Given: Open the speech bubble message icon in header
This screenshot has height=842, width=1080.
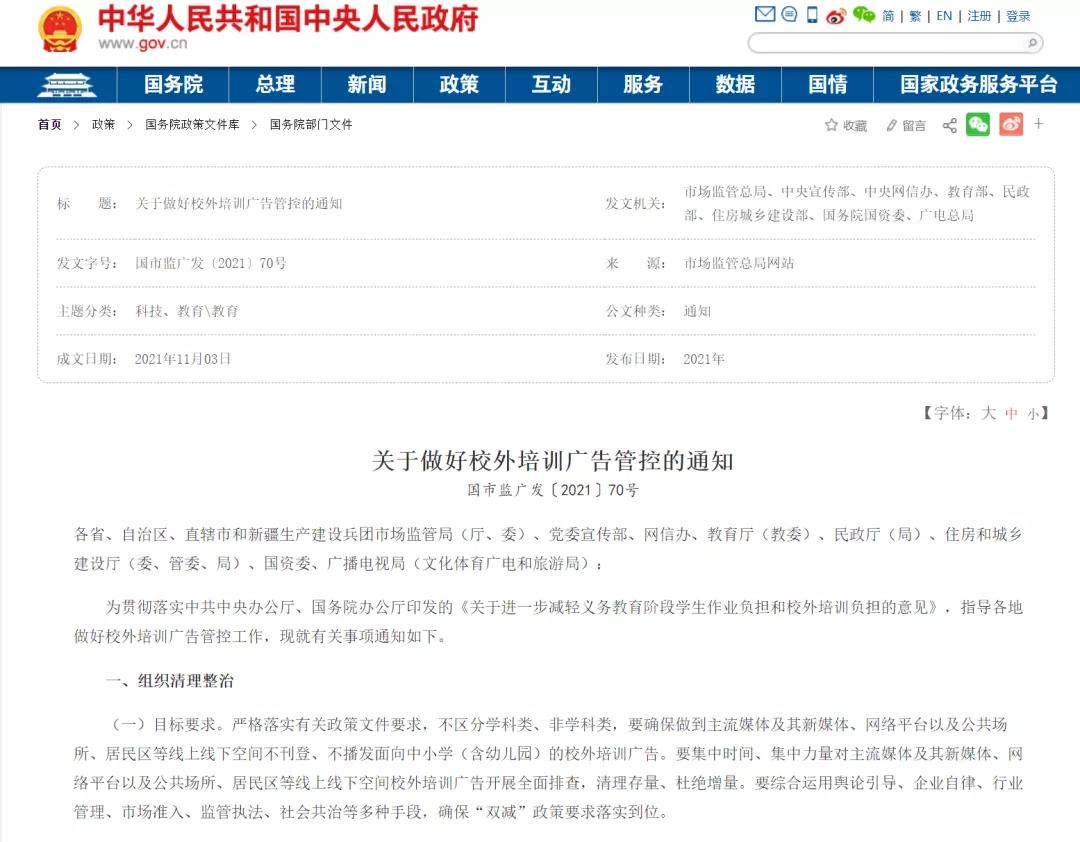Looking at the screenshot, I should pos(789,15).
